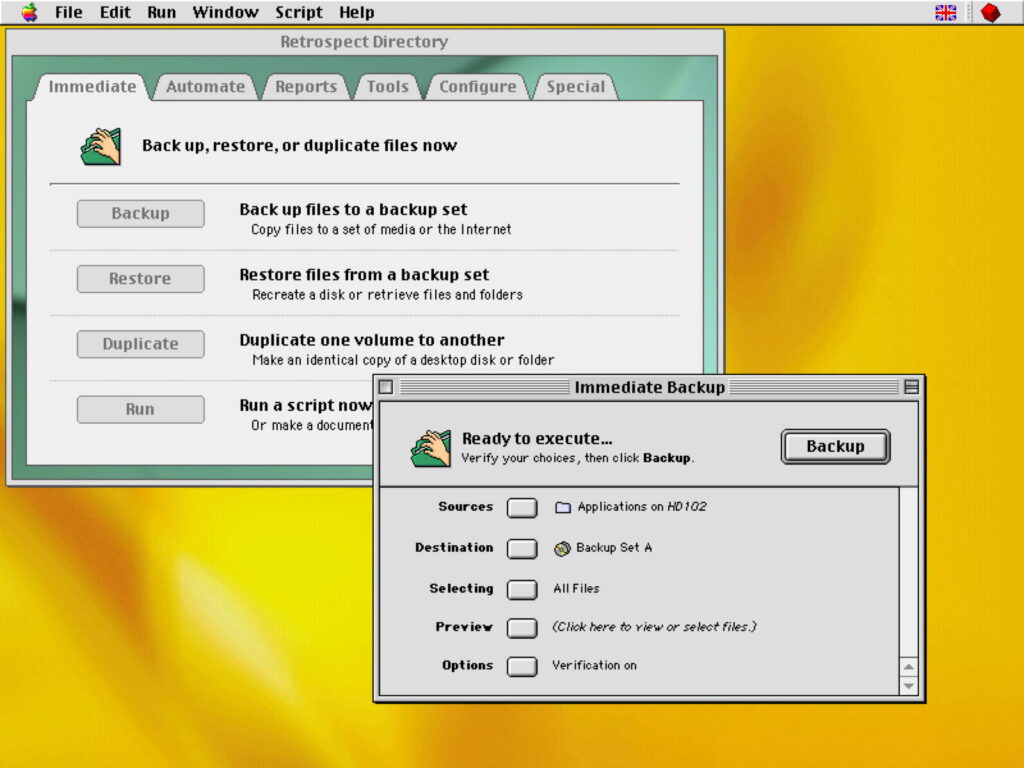The height and width of the screenshot is (768, 1024).
Task: Open the Apple menu icon
Action: (30, 13)
